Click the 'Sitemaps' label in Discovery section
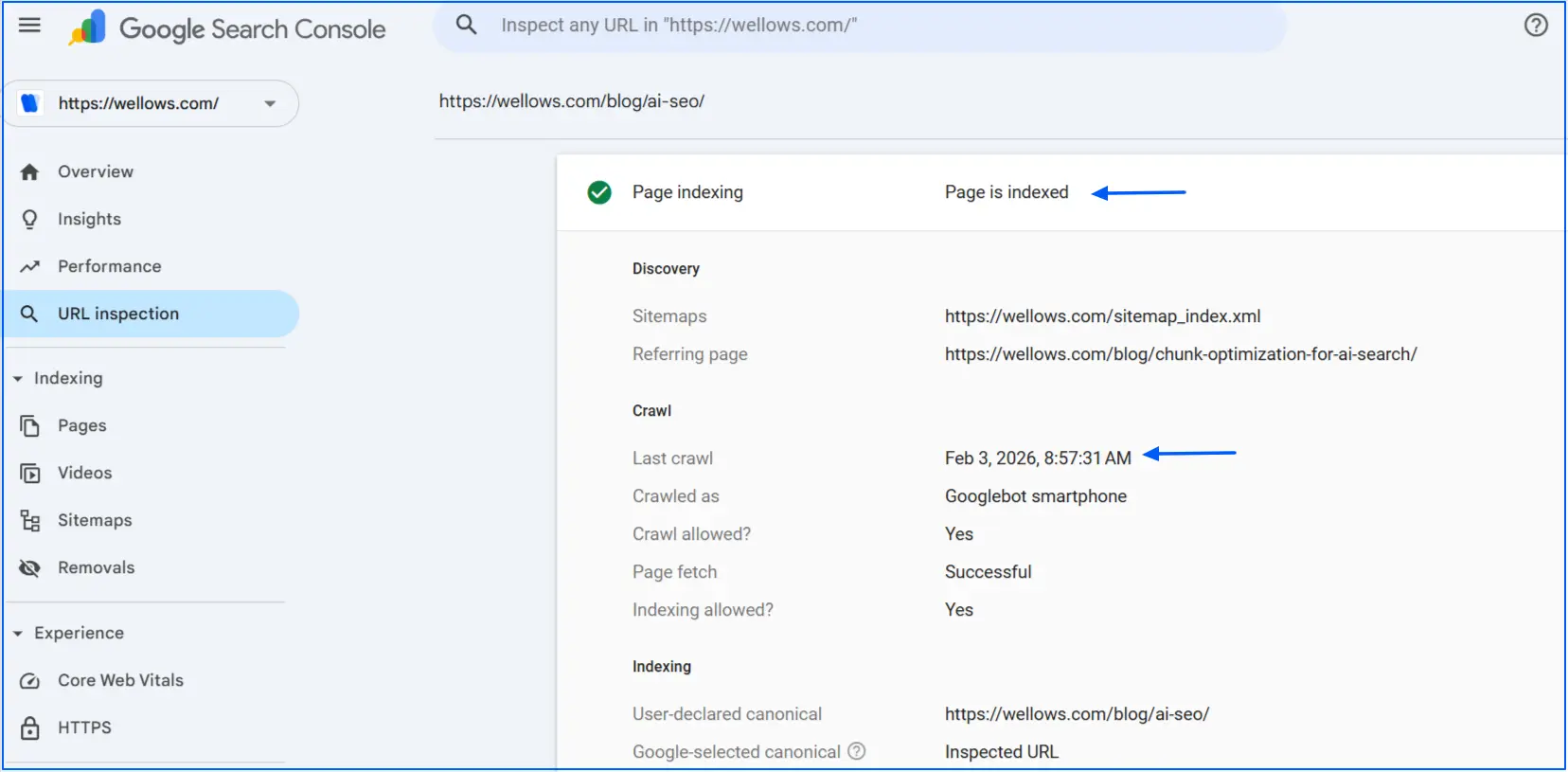The width and height of the screenshot is (1568, 772). 669,316
